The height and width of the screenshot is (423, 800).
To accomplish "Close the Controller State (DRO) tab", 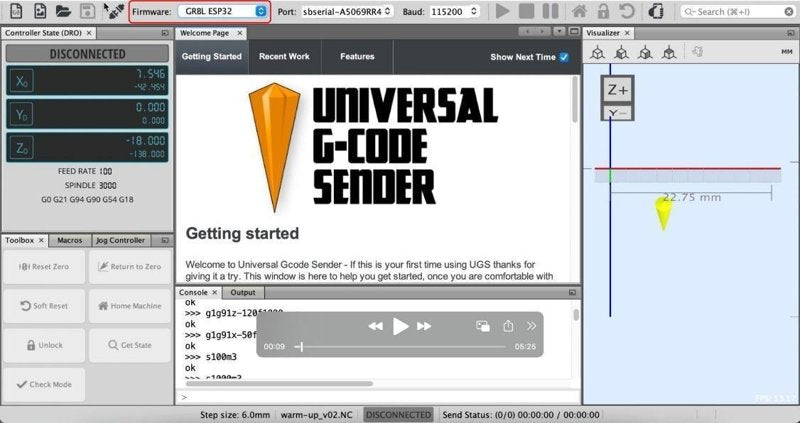I will click(x=89, y=33).
